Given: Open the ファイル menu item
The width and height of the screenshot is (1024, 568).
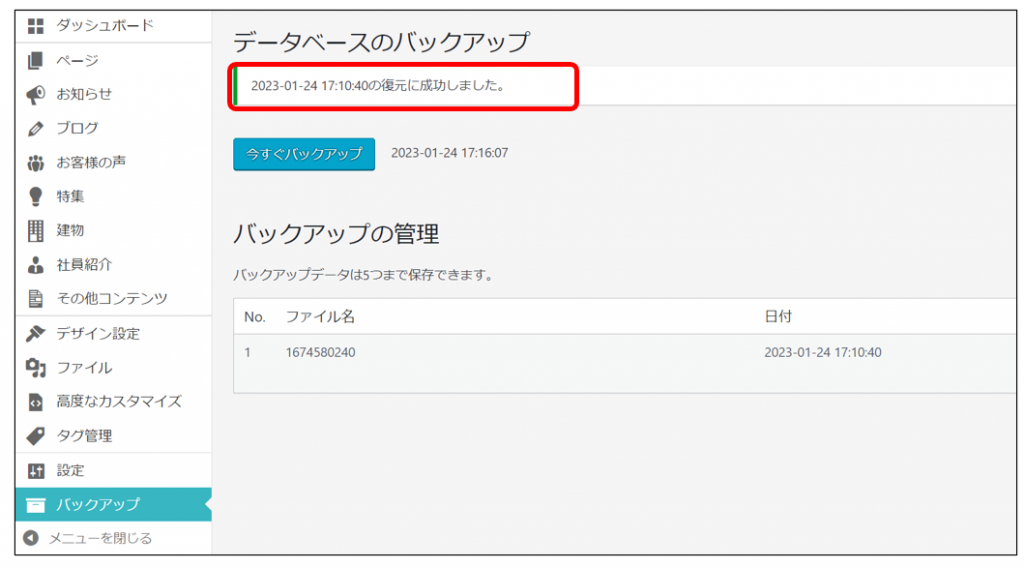Looking at the screenshot, I should [x=84, y=368].
